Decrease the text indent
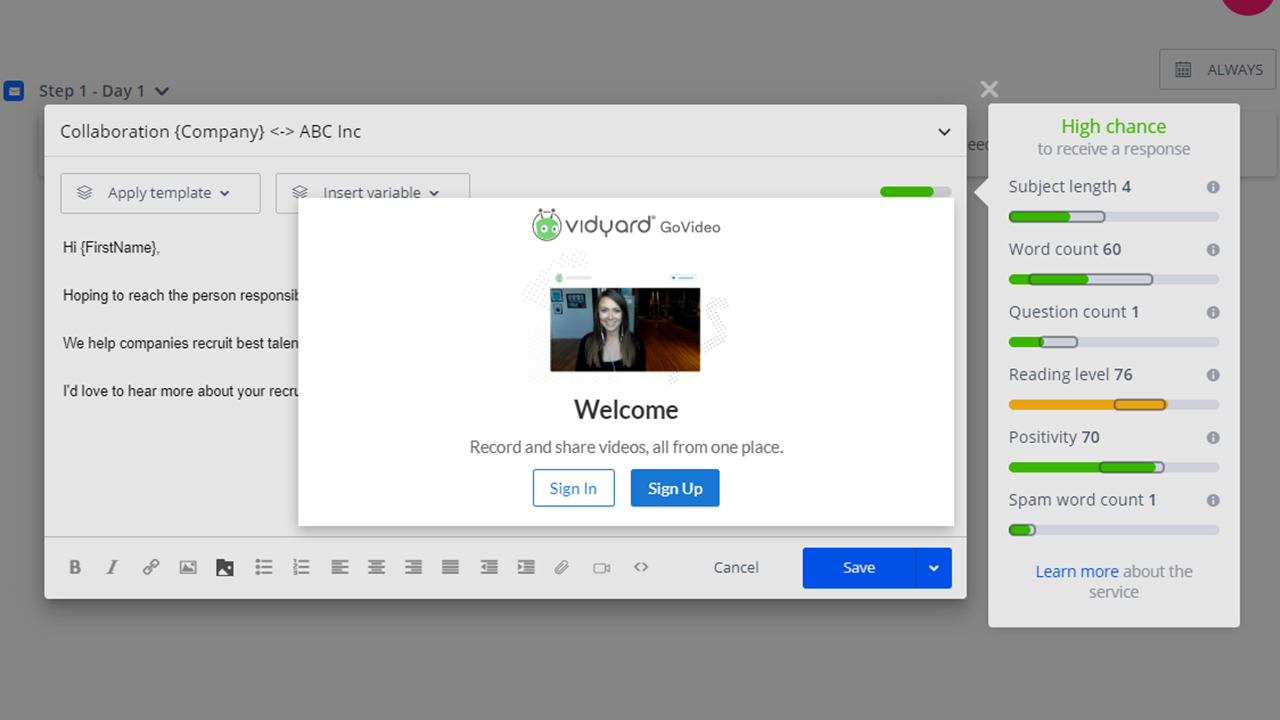 coord(489,567)
